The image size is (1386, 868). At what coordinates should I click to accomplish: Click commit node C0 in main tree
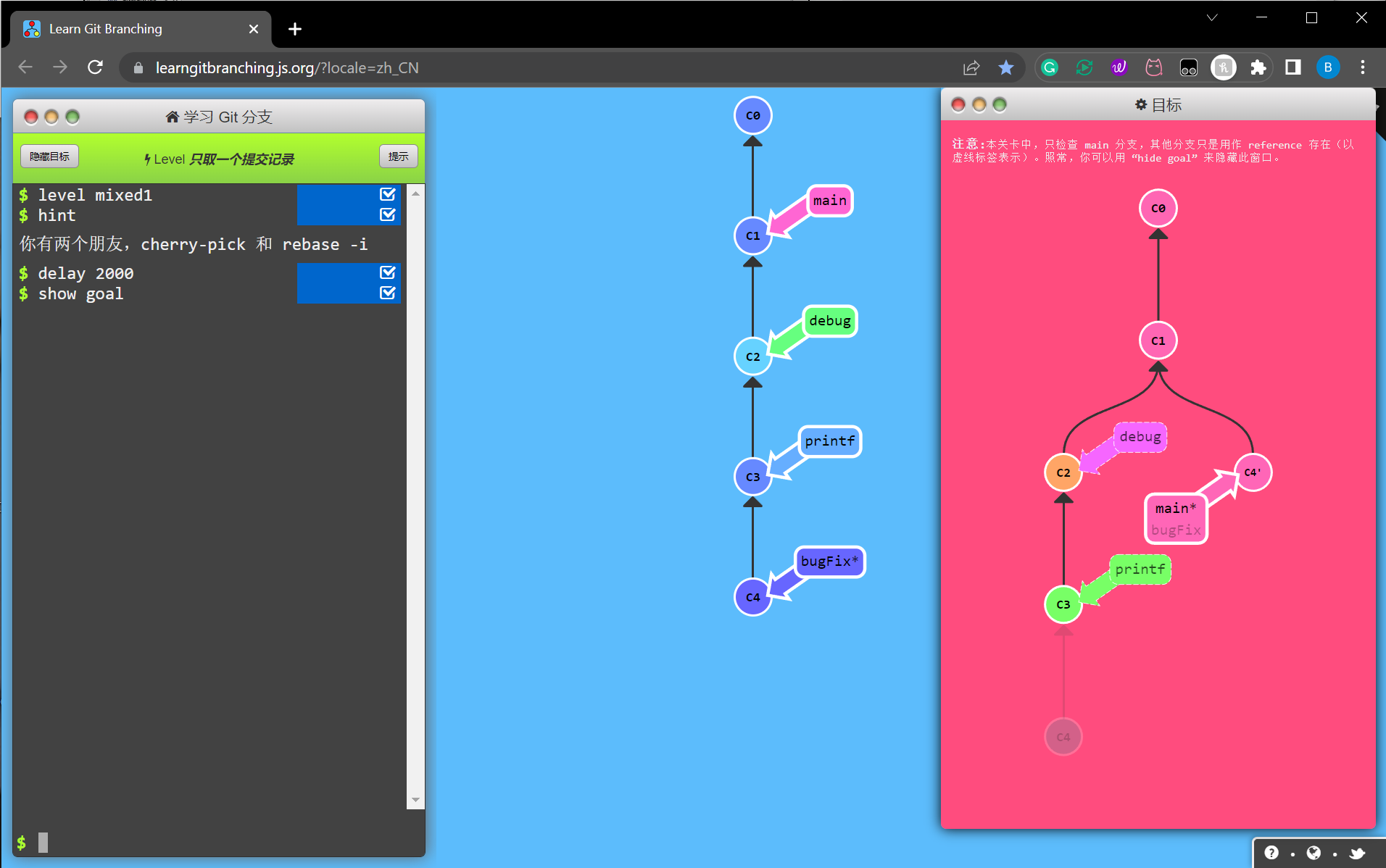[752, 115]
